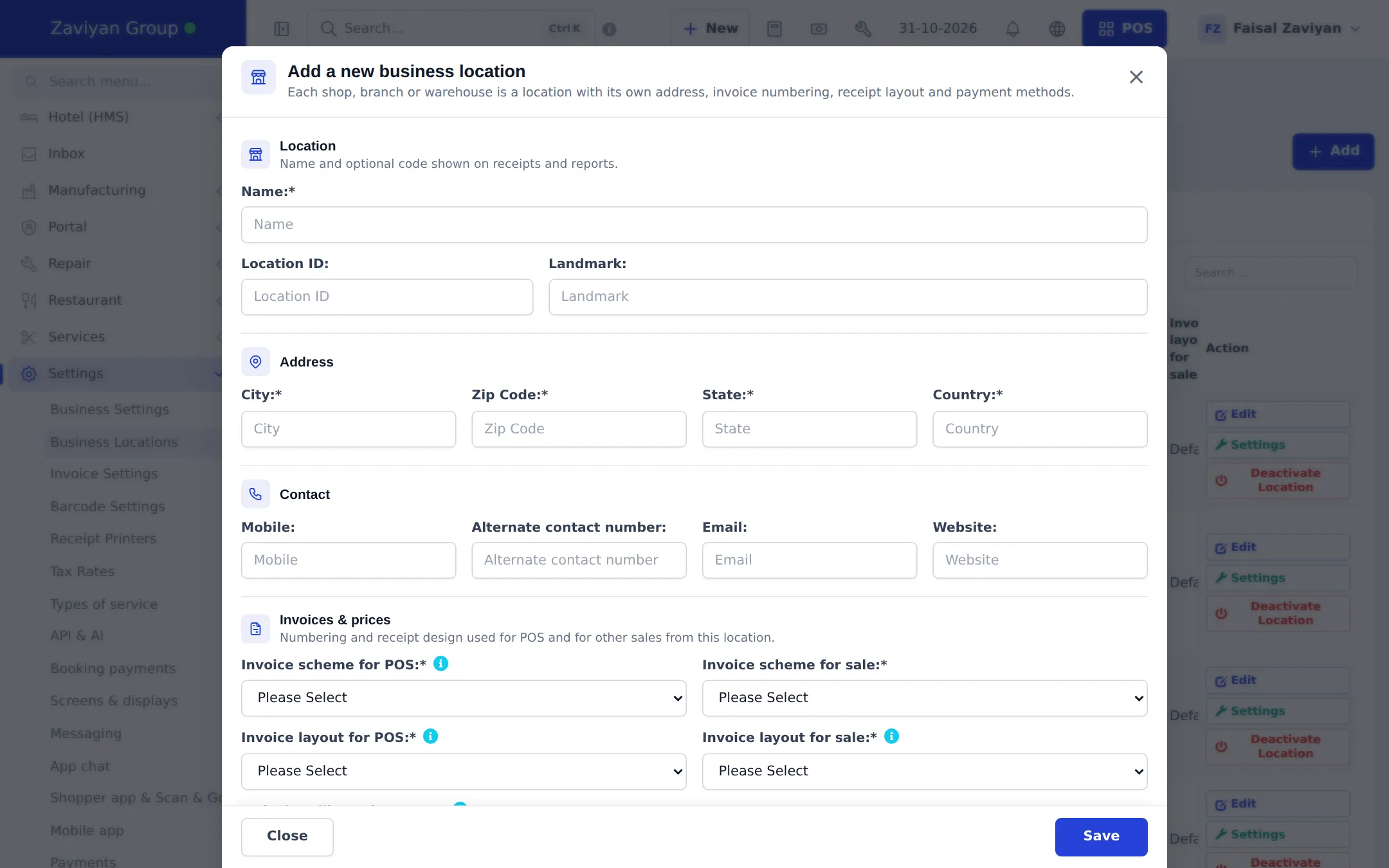Open Invoice scheme for sale dropdown
Image resolution: width=1389 pixels, height=868 pixels.
coord(925,698)
